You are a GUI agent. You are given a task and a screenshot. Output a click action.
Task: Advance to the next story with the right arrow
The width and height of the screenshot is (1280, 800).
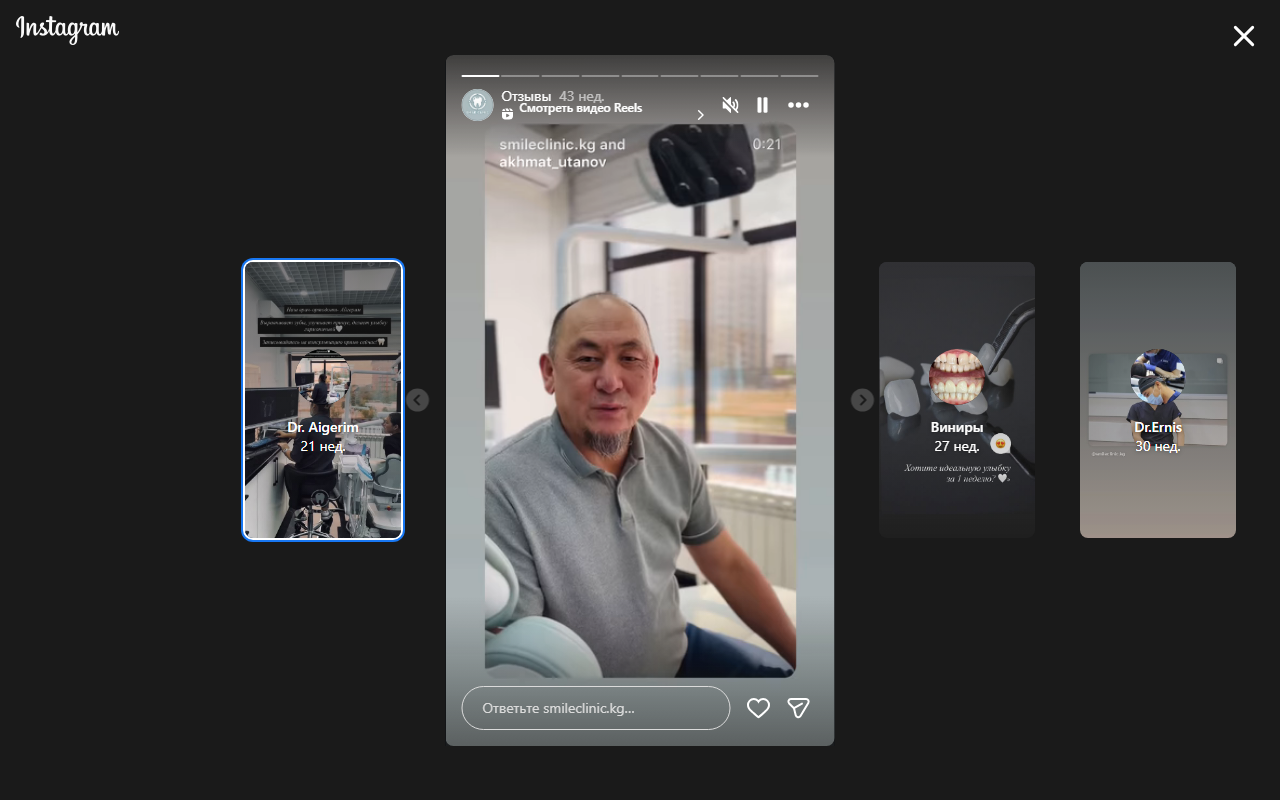861,399
